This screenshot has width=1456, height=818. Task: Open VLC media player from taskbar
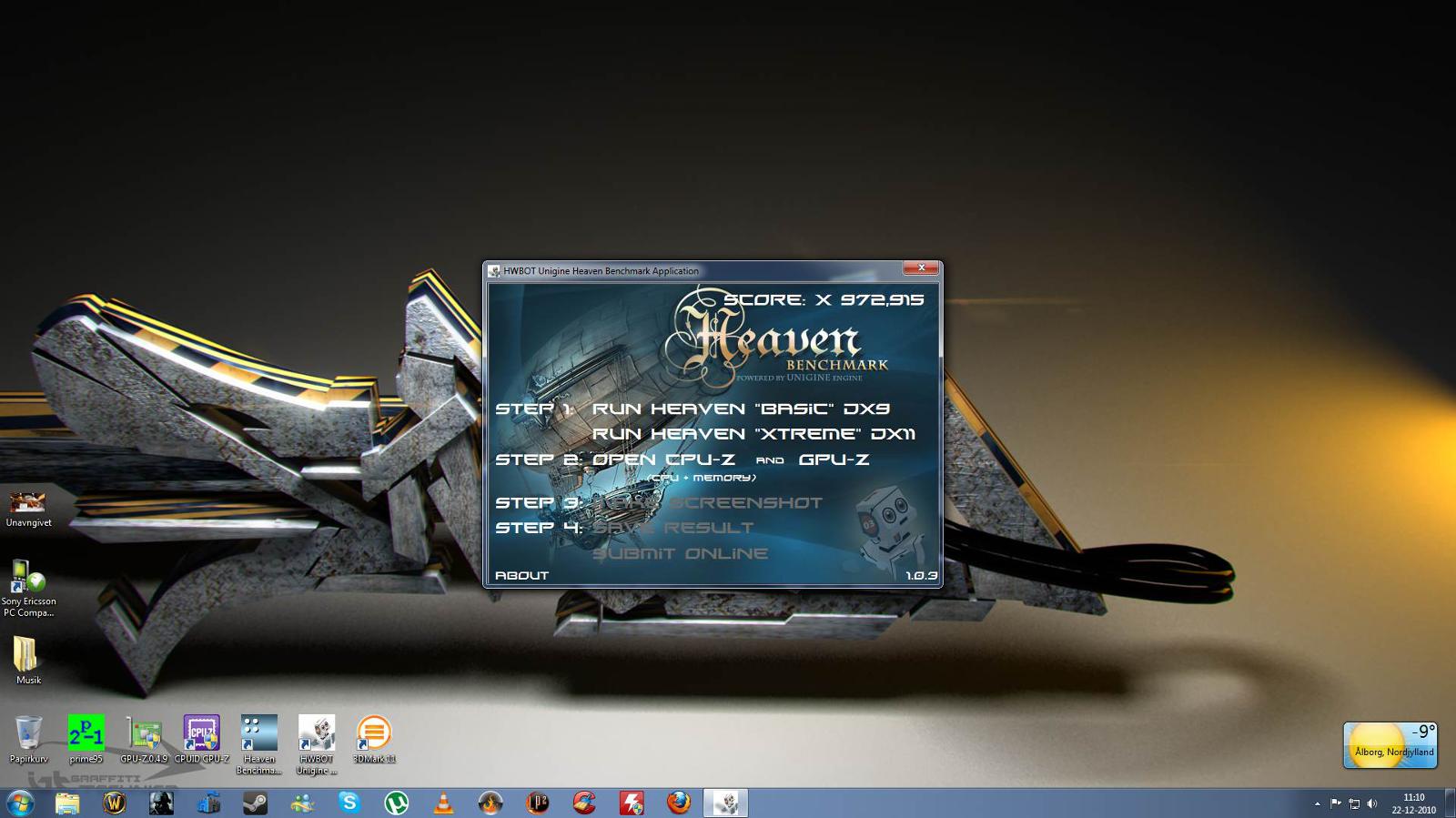click(x=443, y=803)
